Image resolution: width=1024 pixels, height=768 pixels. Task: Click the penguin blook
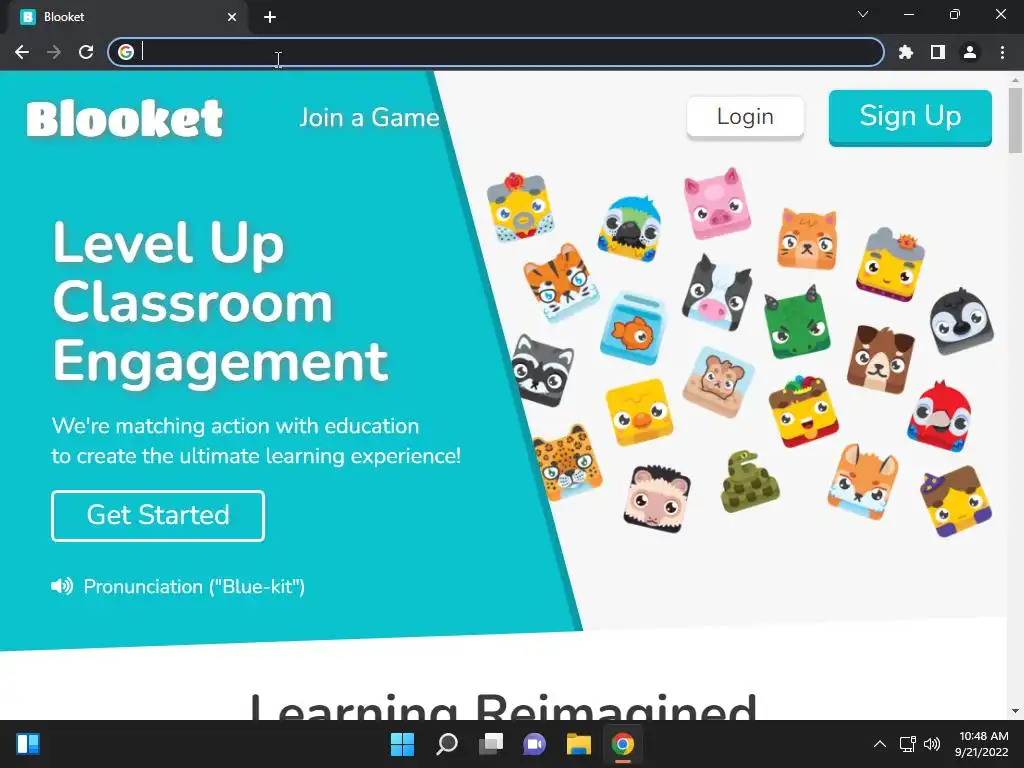pyautogui.click(x=961, y=321)
